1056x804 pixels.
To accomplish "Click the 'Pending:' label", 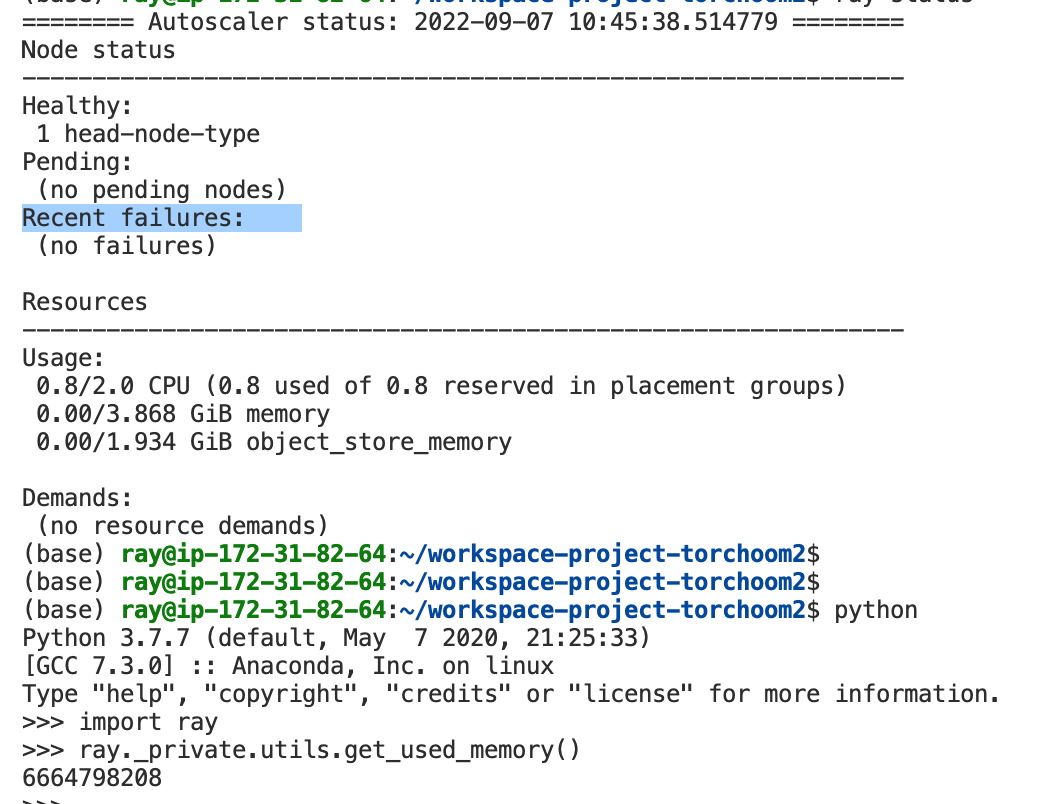I will tap(77, 162).
